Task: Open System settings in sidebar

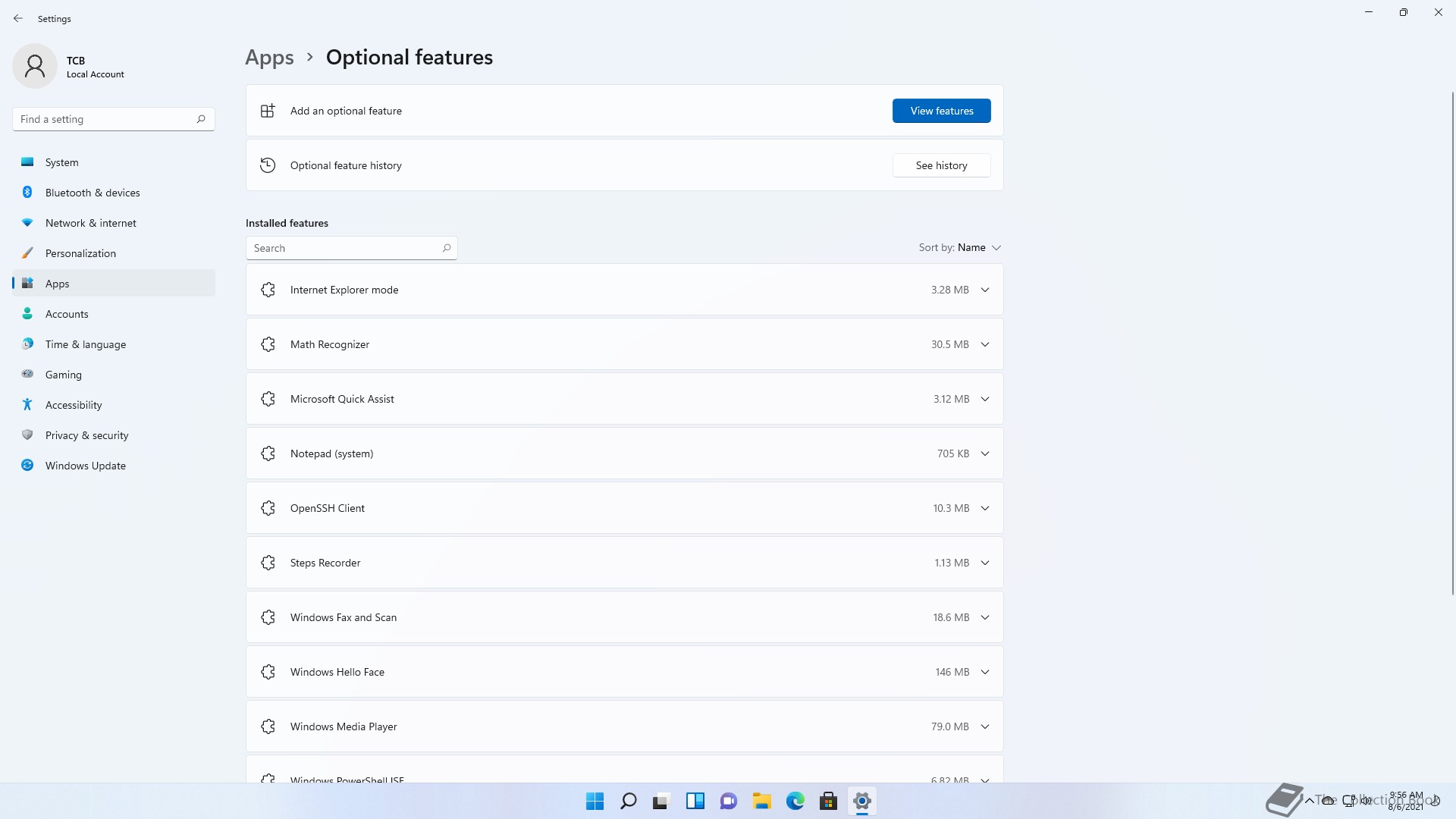Action: 114,162
